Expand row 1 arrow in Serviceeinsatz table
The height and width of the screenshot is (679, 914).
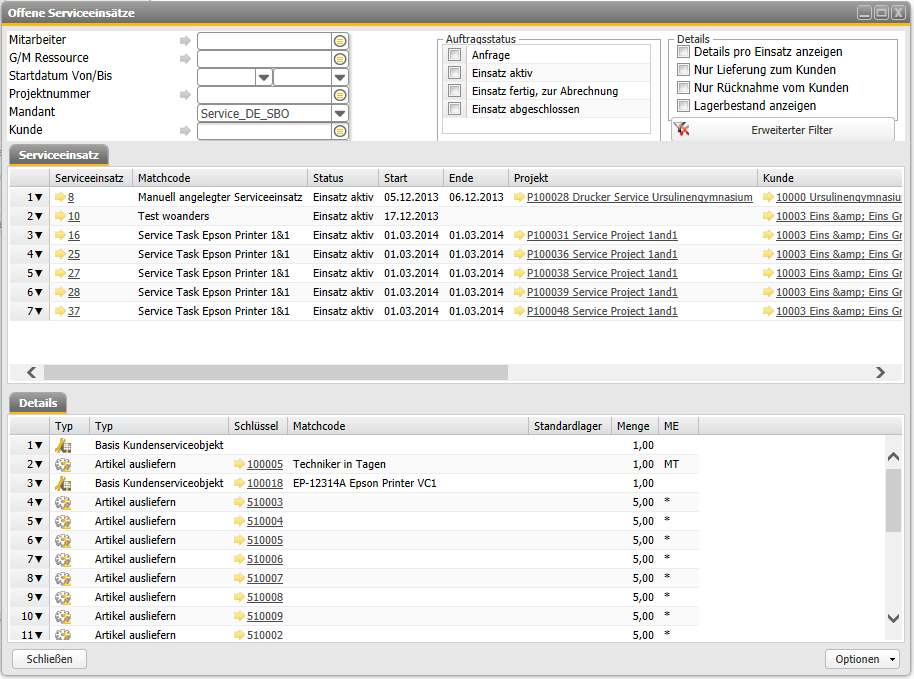coord(38,198)
